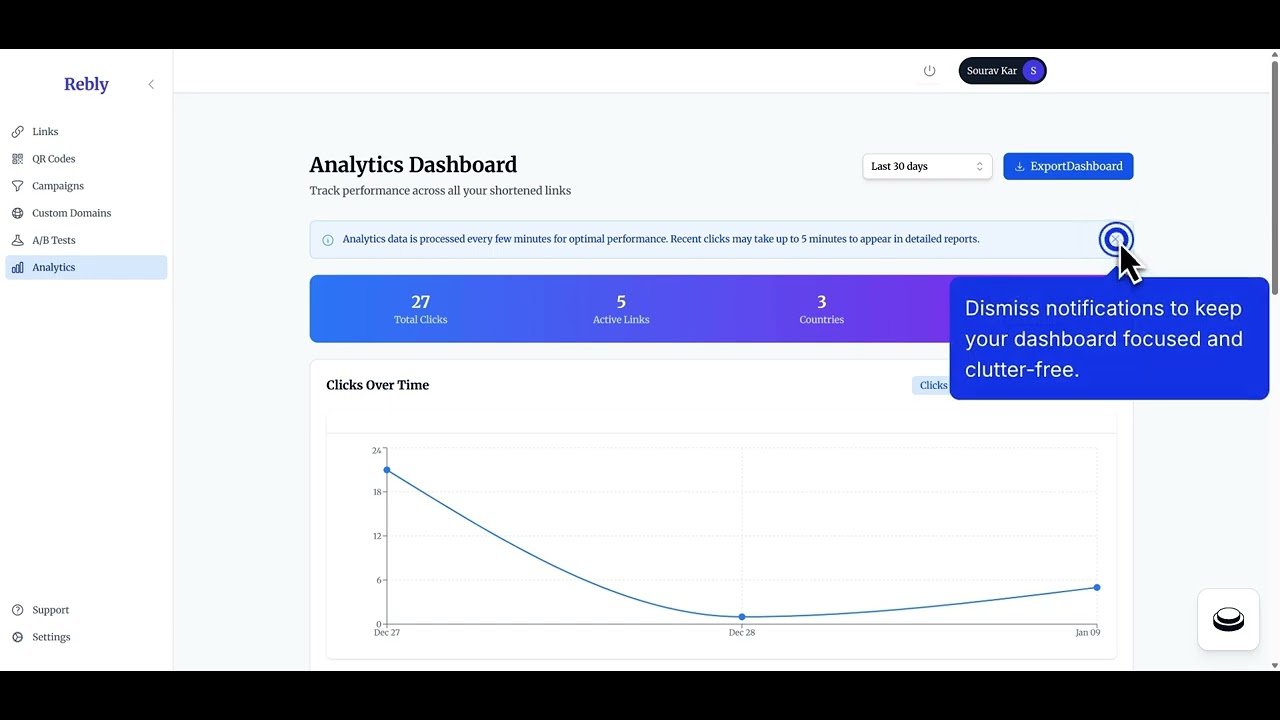Select the Analytics sidebar item
This screenshot has height=720, width=1280.
tap(86, 267)
